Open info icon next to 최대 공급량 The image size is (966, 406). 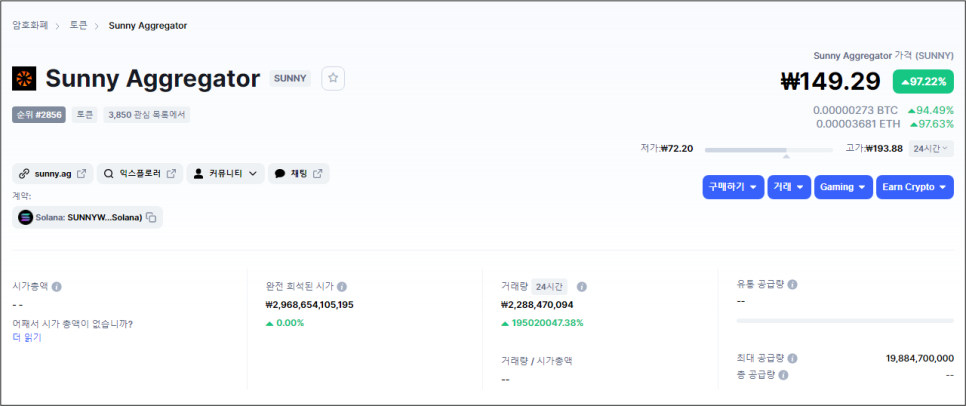tap(793, 359)
